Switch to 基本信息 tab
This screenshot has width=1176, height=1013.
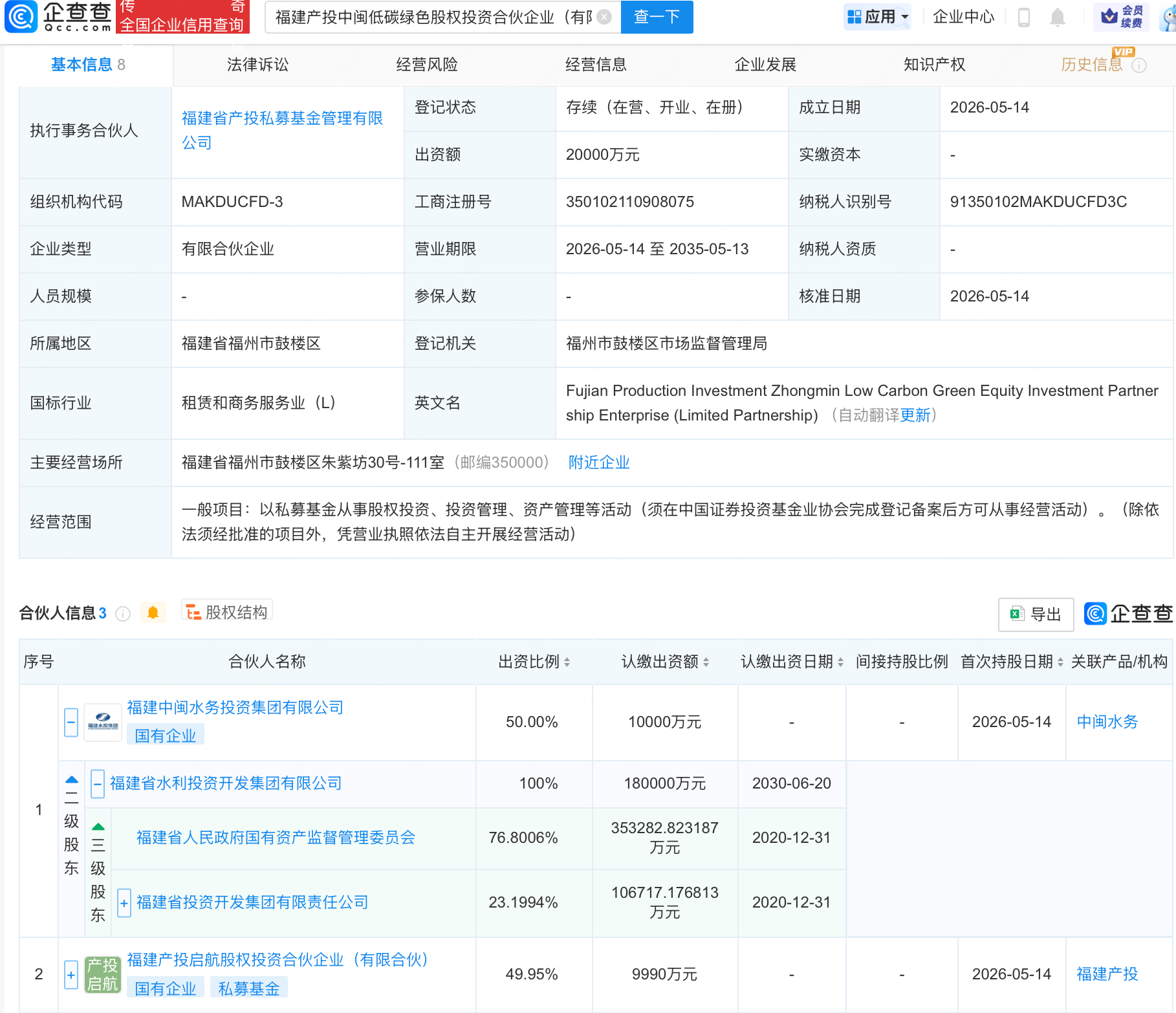pyautogui.click(x=88, y=65)
